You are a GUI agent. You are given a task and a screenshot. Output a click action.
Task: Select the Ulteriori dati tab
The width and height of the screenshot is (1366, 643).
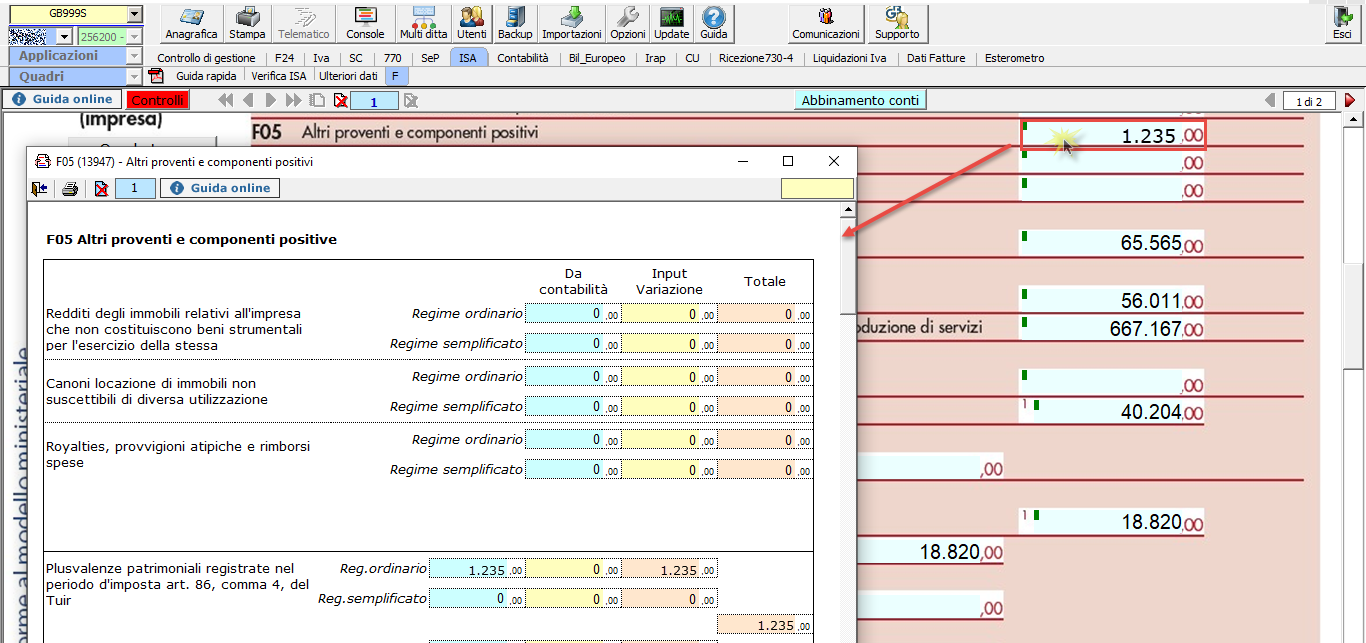pos(348,75)
